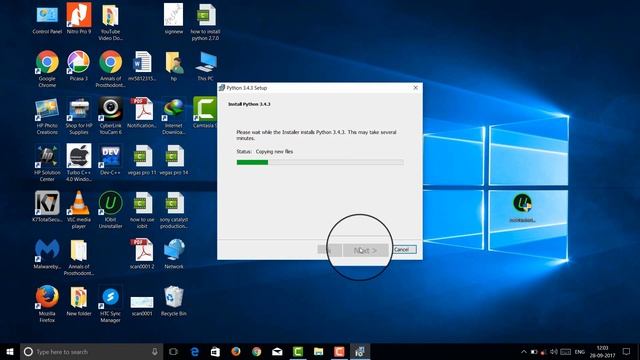Image resolution: width=640 pixels, height=360 pixels.
Task: Select the vegas pro 14 file
Action: pos(173,160)
